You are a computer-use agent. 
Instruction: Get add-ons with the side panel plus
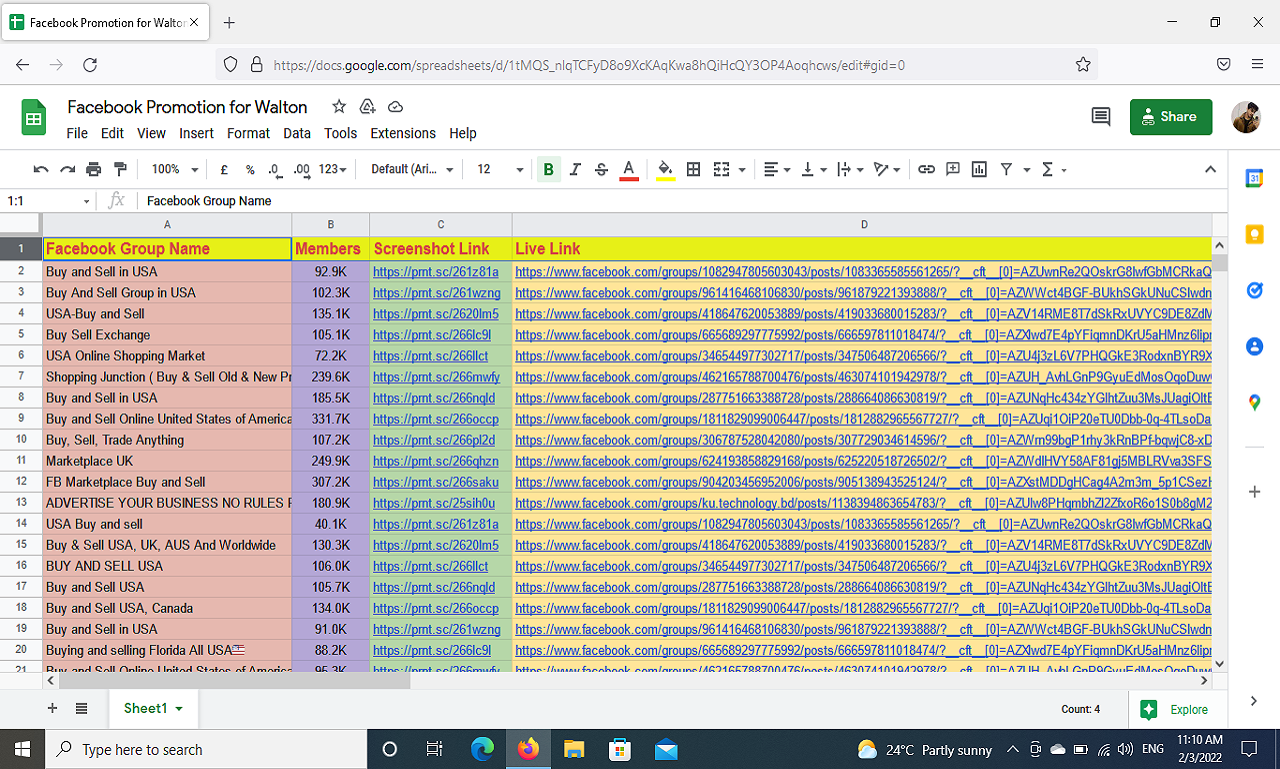[1255, 492]
